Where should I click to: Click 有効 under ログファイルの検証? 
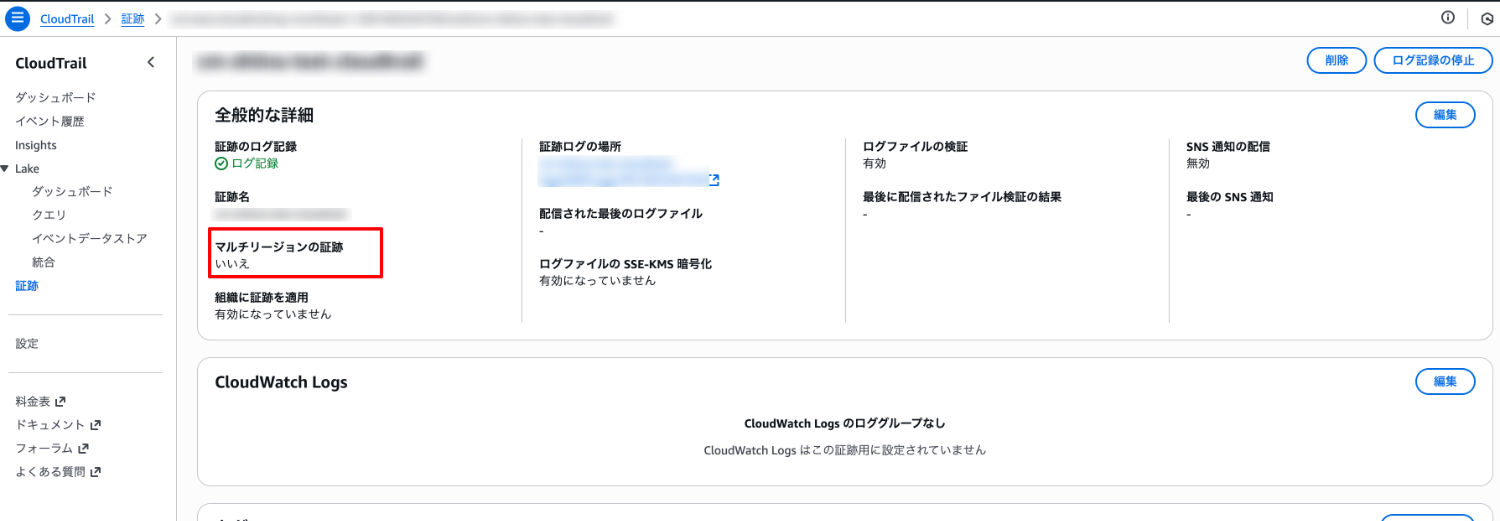pos(874,163)
